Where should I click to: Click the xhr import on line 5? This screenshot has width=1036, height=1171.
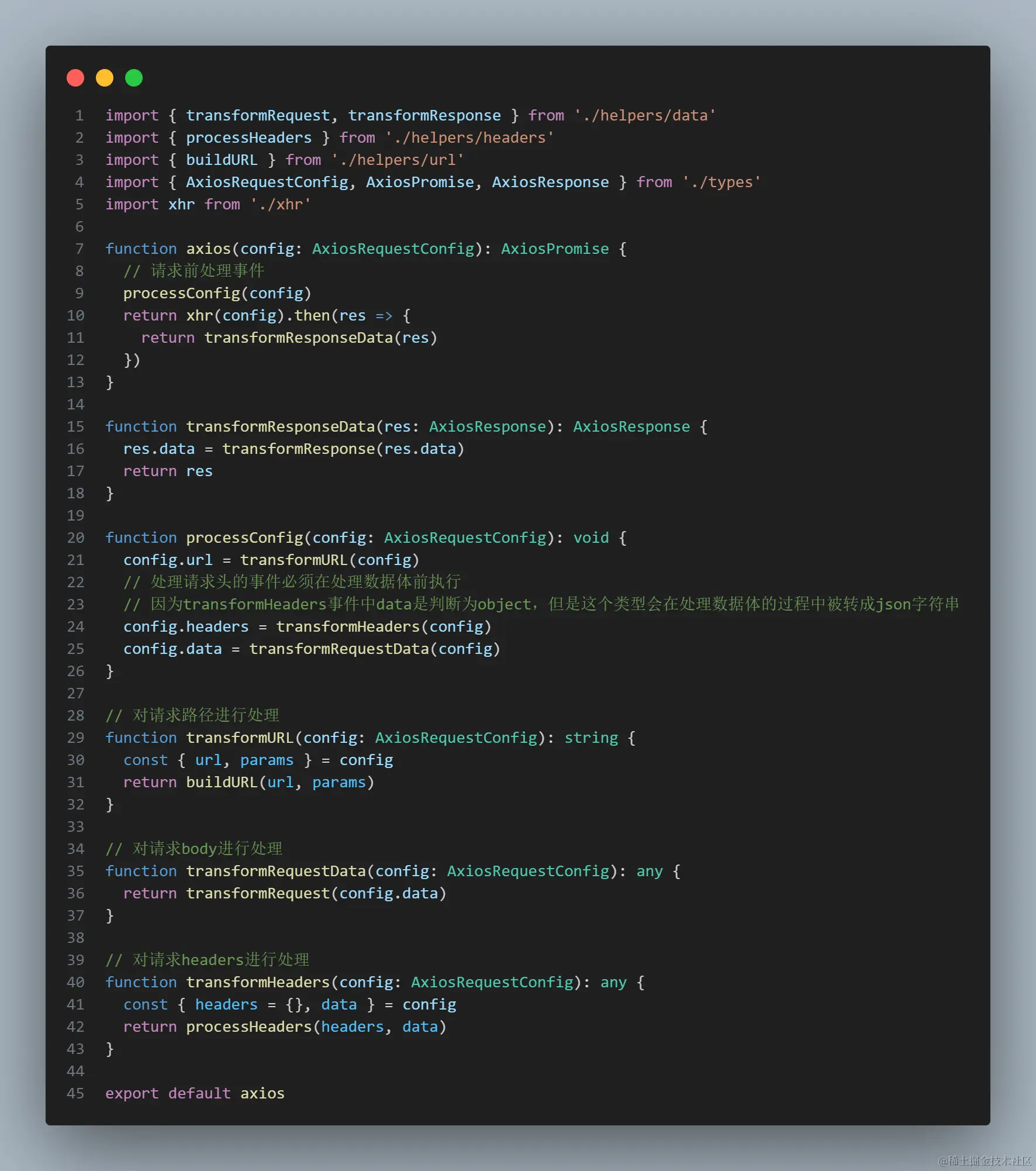182,204
